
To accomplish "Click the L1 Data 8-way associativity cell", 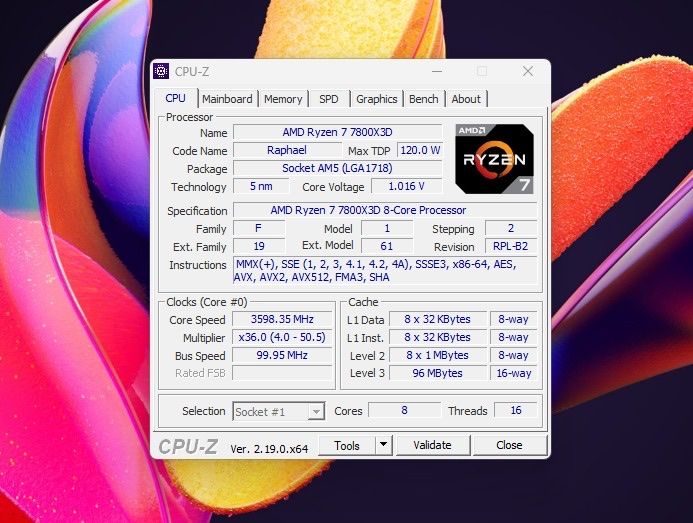I will click(513, 319).
